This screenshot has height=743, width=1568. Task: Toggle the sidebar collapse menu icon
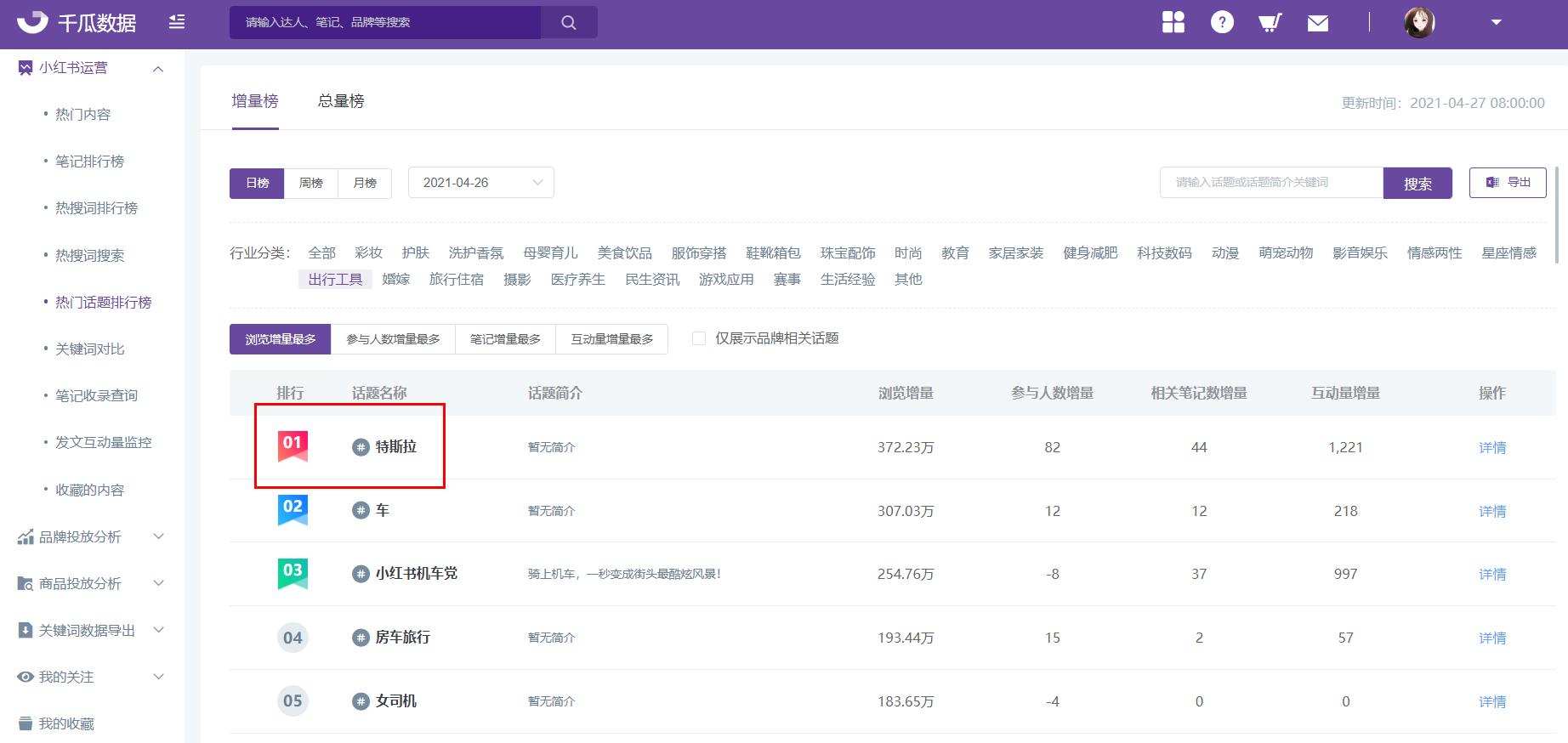click(177, 22)
